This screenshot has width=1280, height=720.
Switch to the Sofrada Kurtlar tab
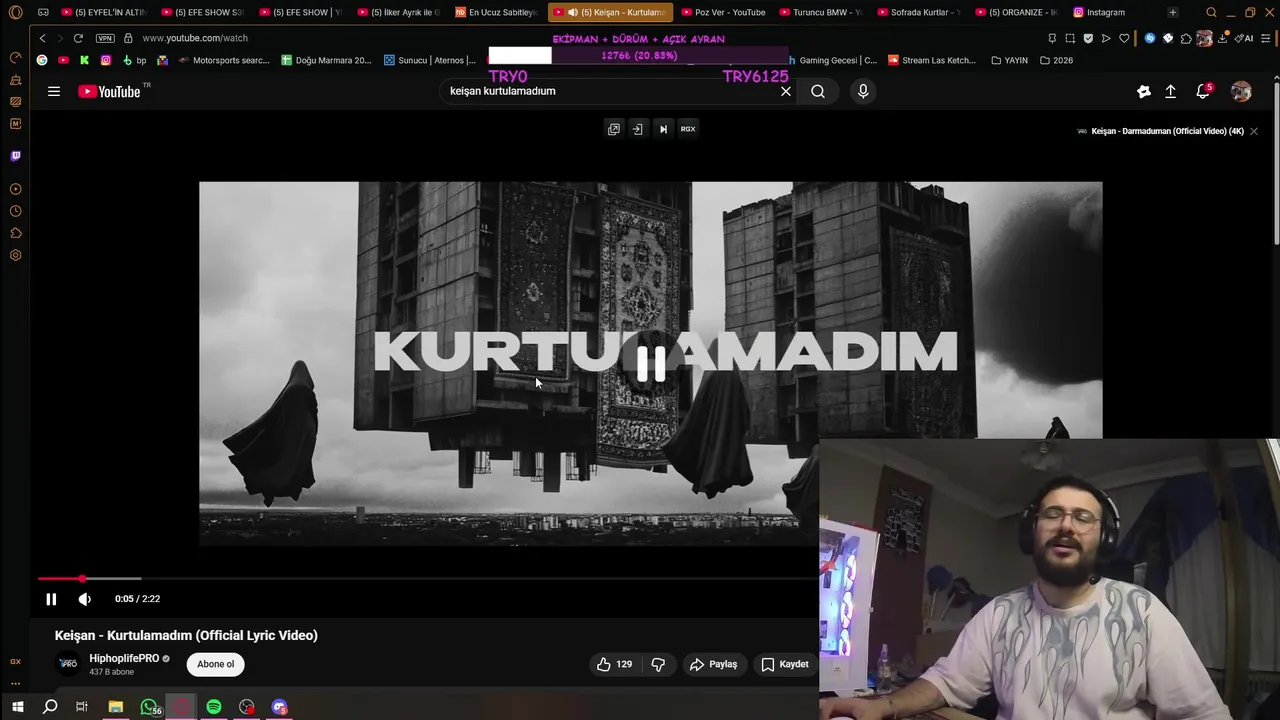918,12
